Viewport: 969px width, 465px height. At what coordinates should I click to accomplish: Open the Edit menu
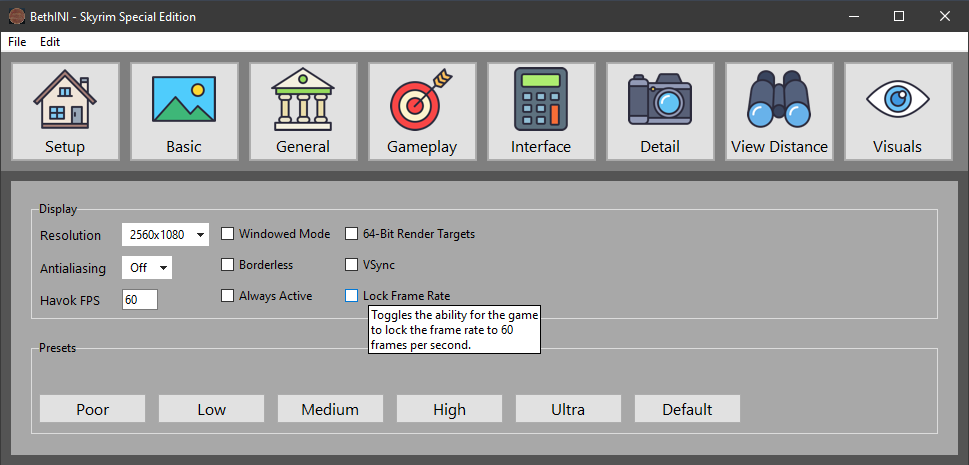(x=50, y=42)
